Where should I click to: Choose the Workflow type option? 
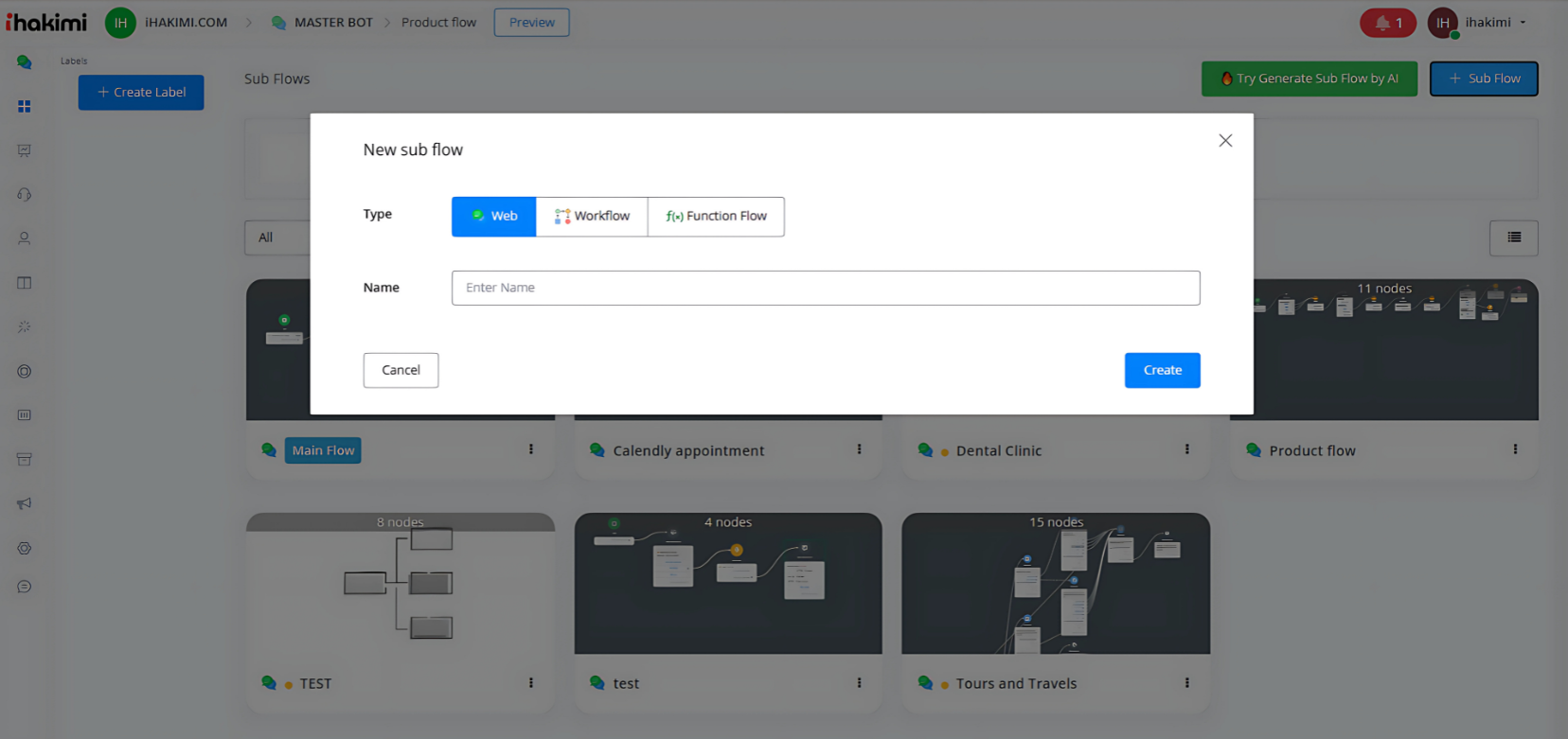coord(592,216)
